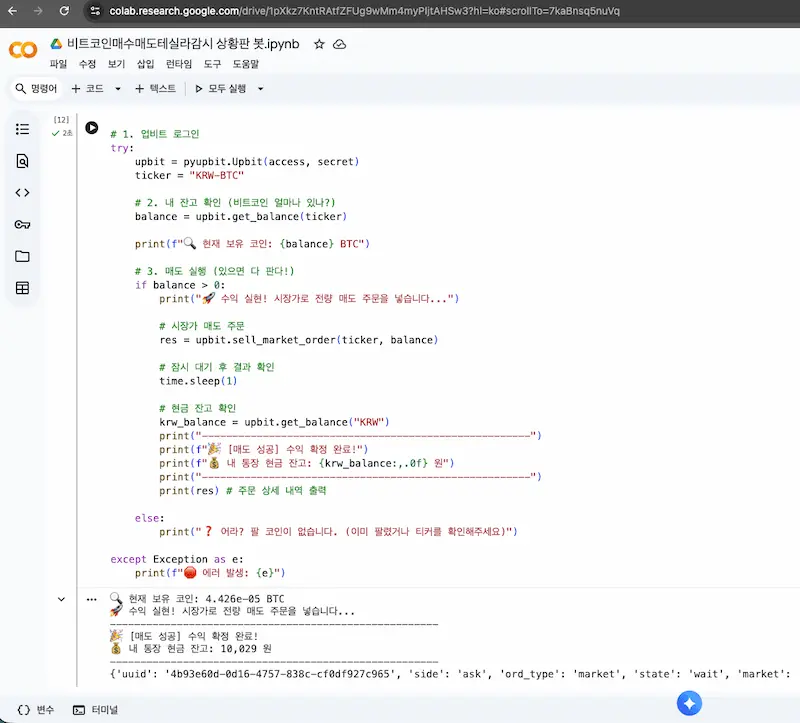Click the time.sleep(1) code line
800x723 pixels.
click(x=198, y=381)
